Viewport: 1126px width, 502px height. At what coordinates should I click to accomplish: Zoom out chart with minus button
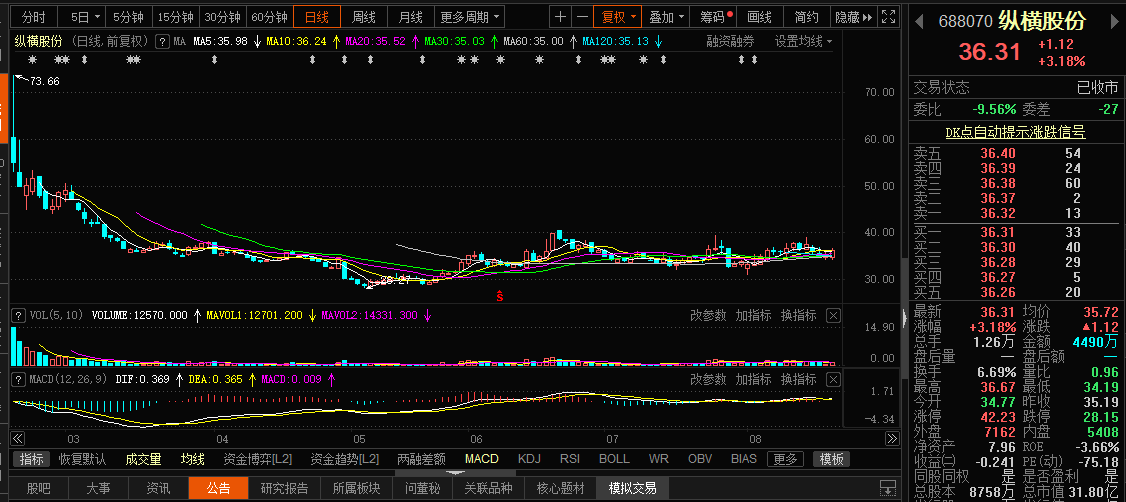582,17
